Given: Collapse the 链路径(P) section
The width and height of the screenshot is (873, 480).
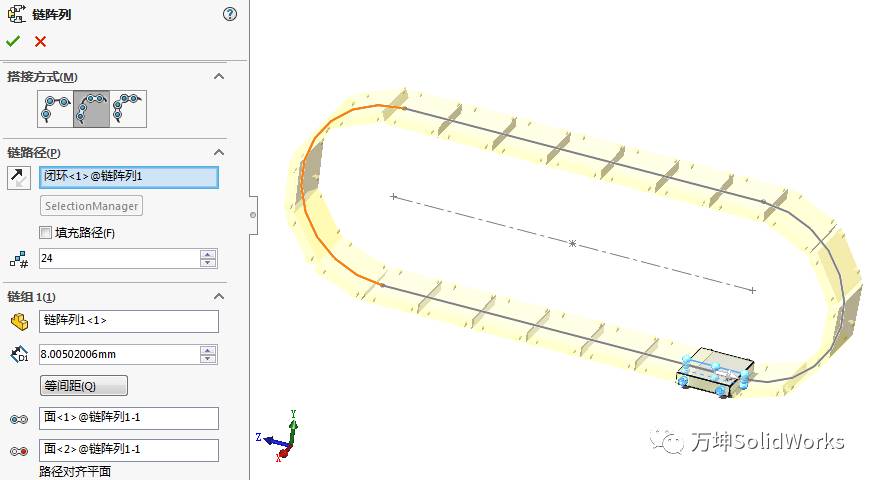Looking at the screenshot, I should [x=219, y=152].
